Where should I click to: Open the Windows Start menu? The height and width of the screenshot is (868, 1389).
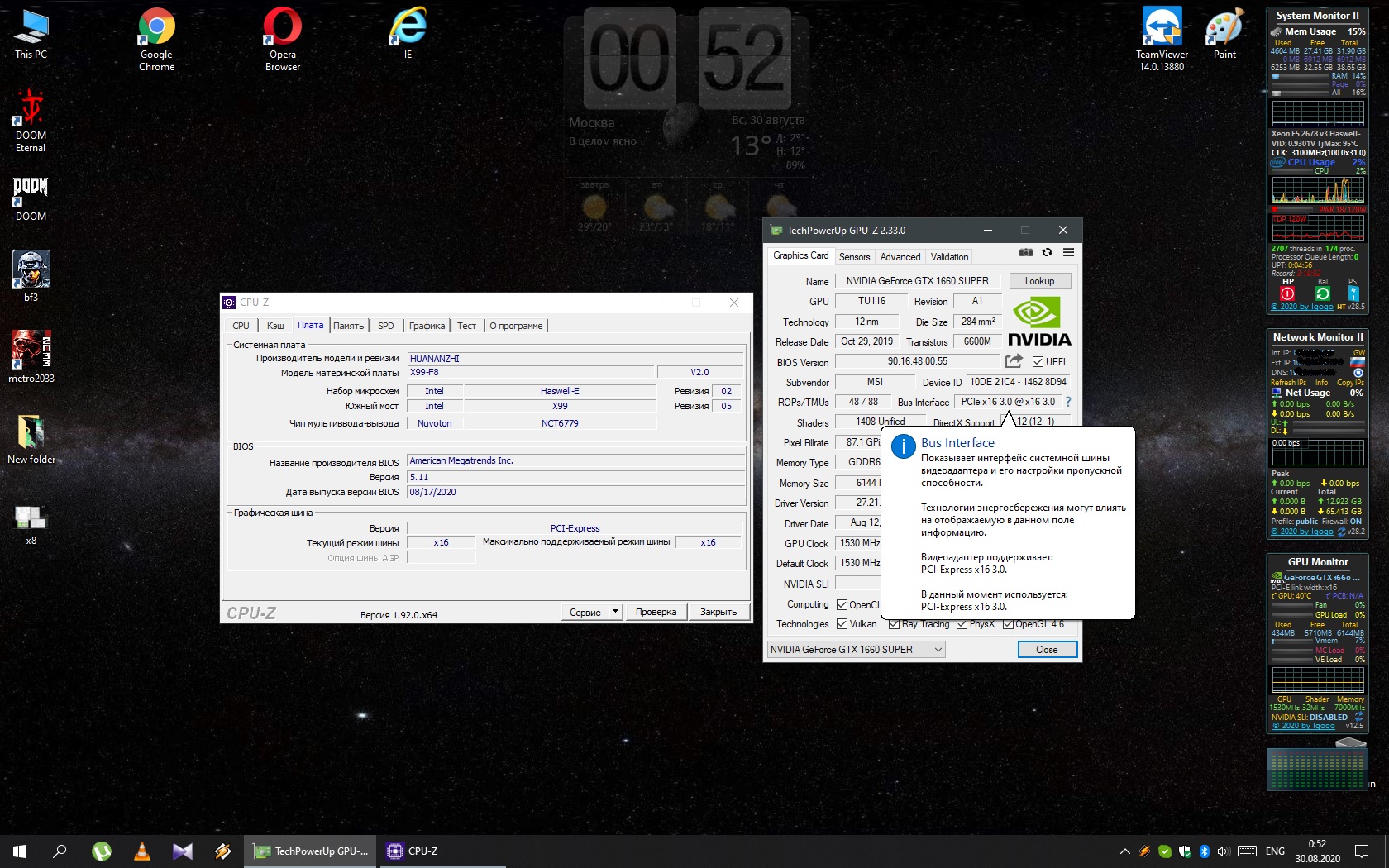point(20,851)
